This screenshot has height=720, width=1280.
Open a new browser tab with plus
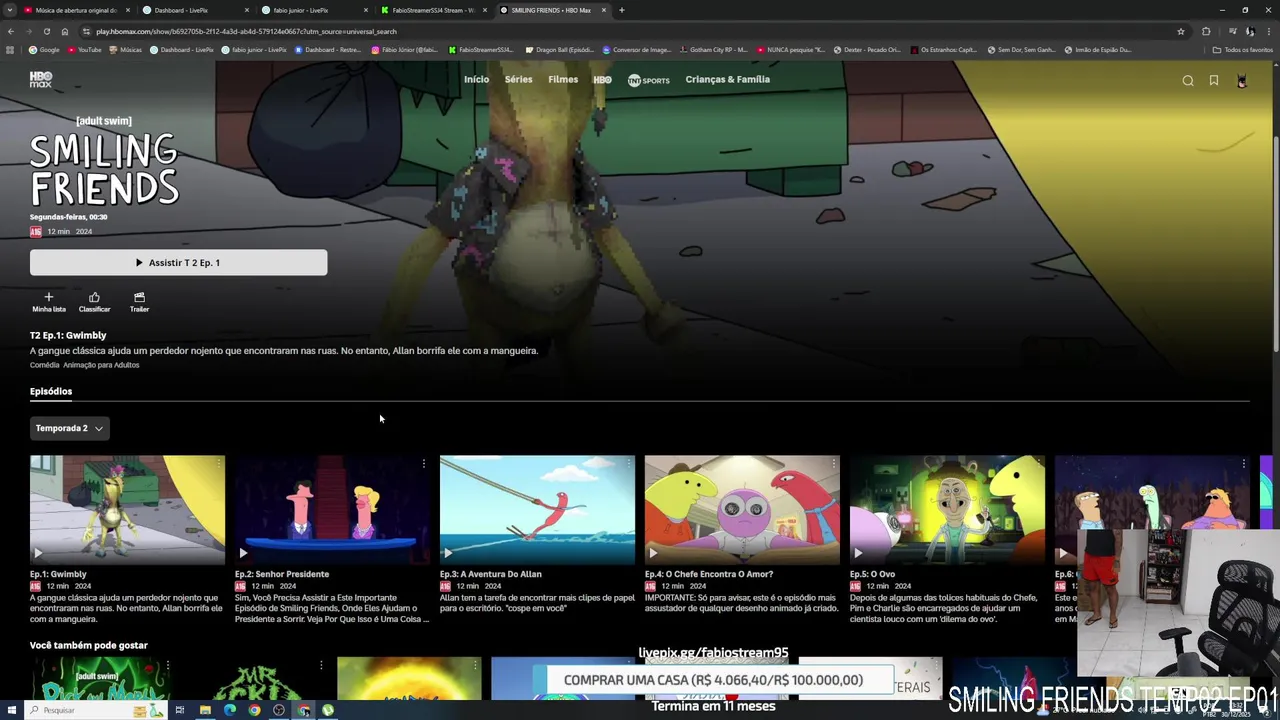(x=622, y=10)
